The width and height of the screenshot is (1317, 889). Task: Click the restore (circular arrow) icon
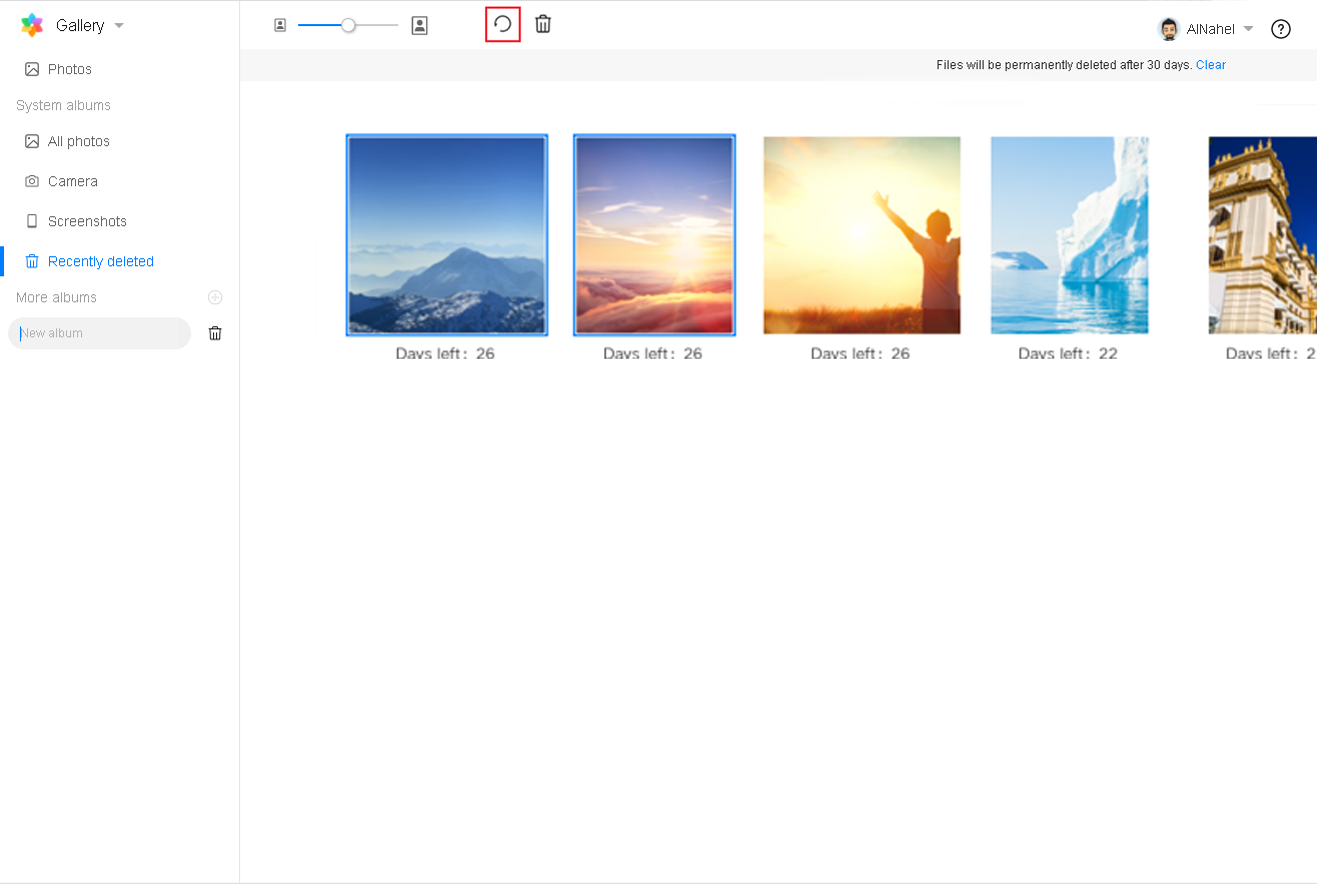pyautogui.click(x=503, y=25)
